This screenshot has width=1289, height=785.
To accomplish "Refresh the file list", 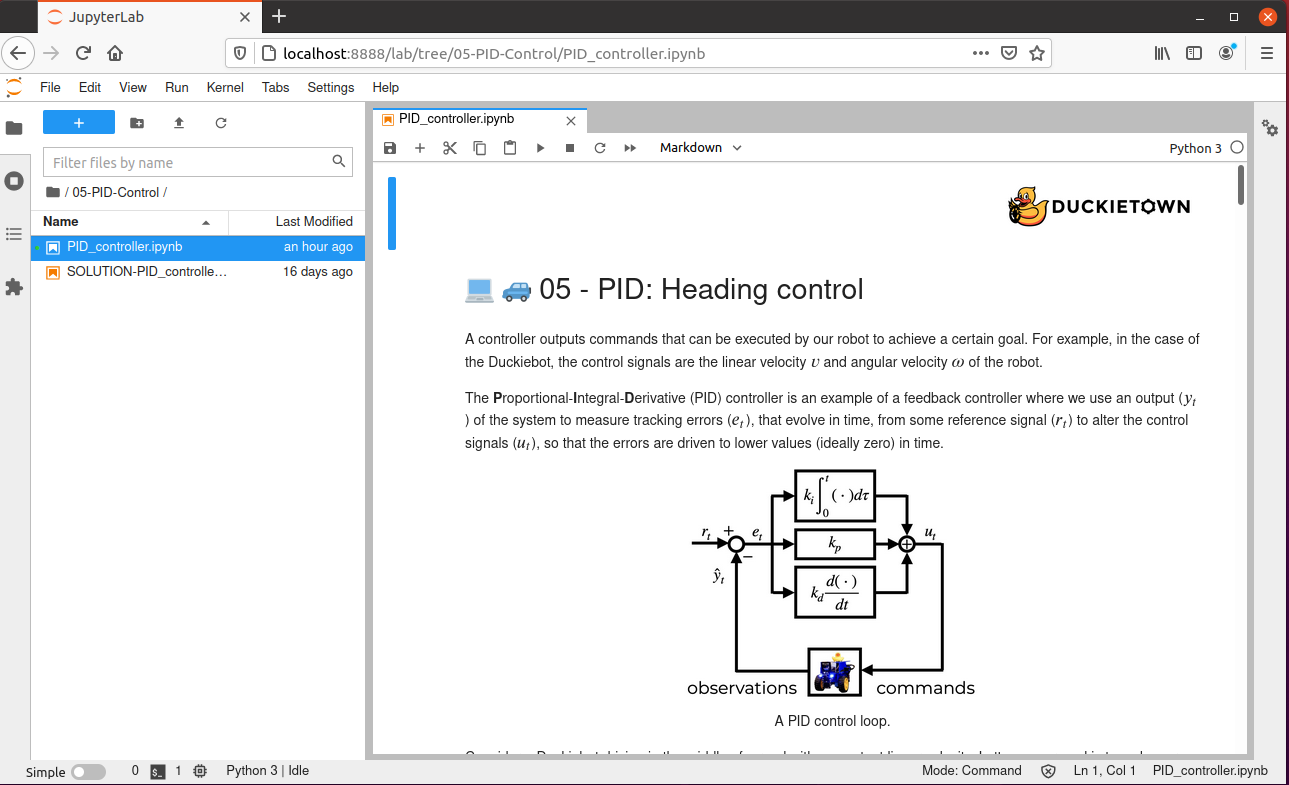I will [221, 122].
